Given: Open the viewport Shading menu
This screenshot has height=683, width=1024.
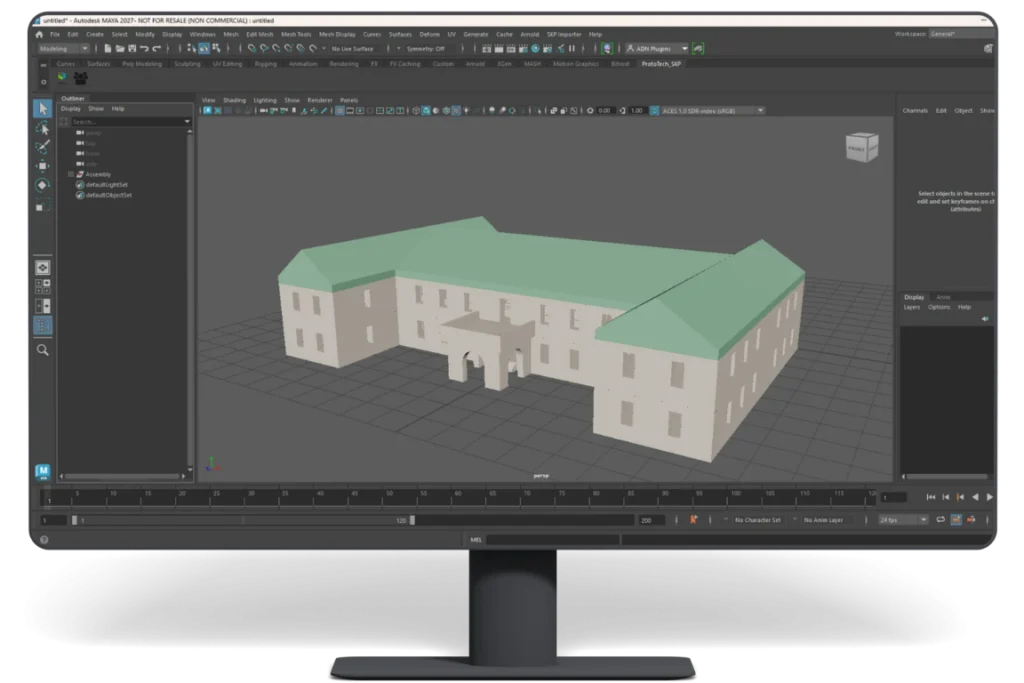Looking at the screenshot, I should 234,101.
